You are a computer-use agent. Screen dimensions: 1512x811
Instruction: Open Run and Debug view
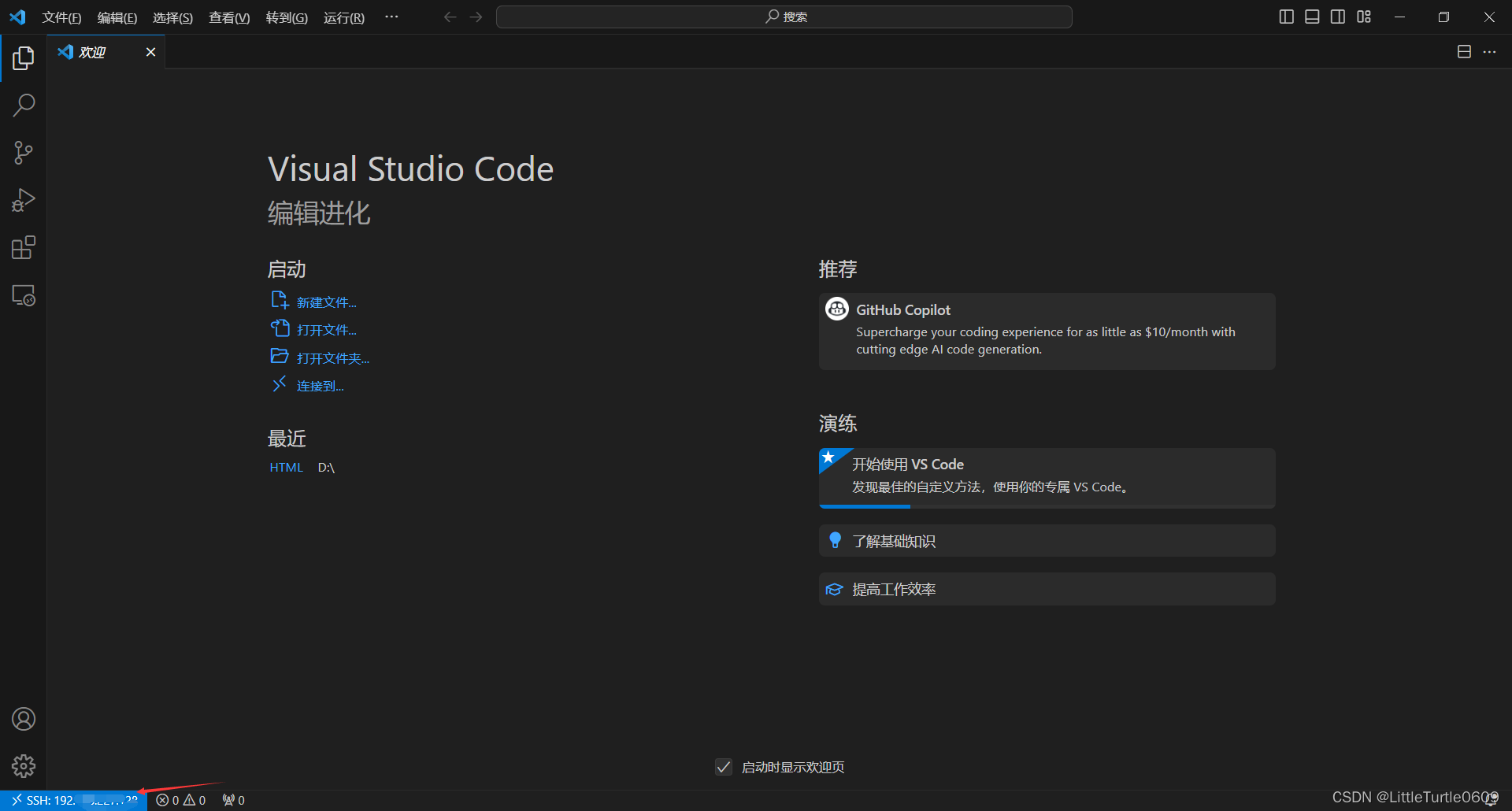24,200
